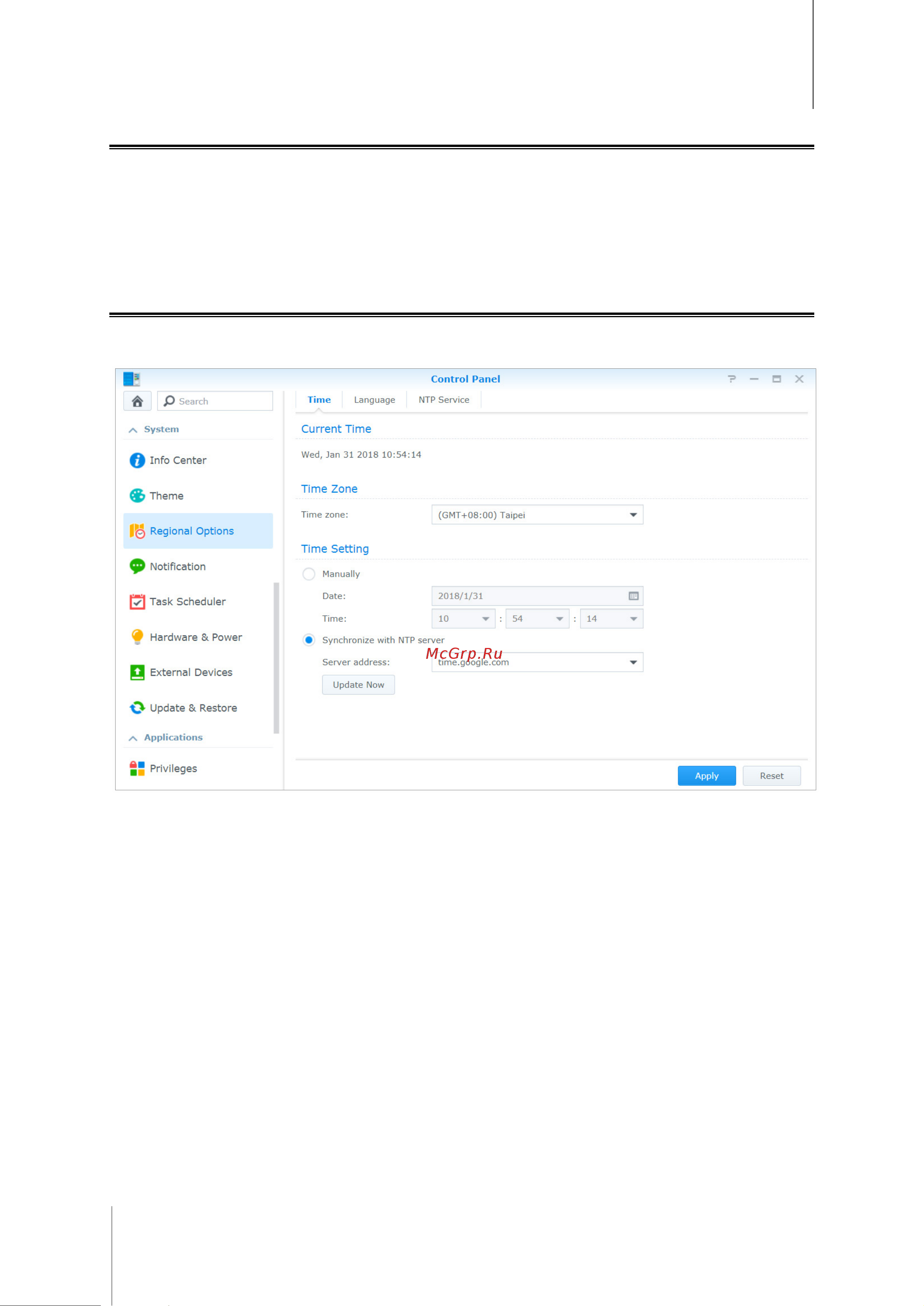This screenshot has width=924, height=1306.
Task: Open Info Center icon in sidebar
Action: (137, 460)
